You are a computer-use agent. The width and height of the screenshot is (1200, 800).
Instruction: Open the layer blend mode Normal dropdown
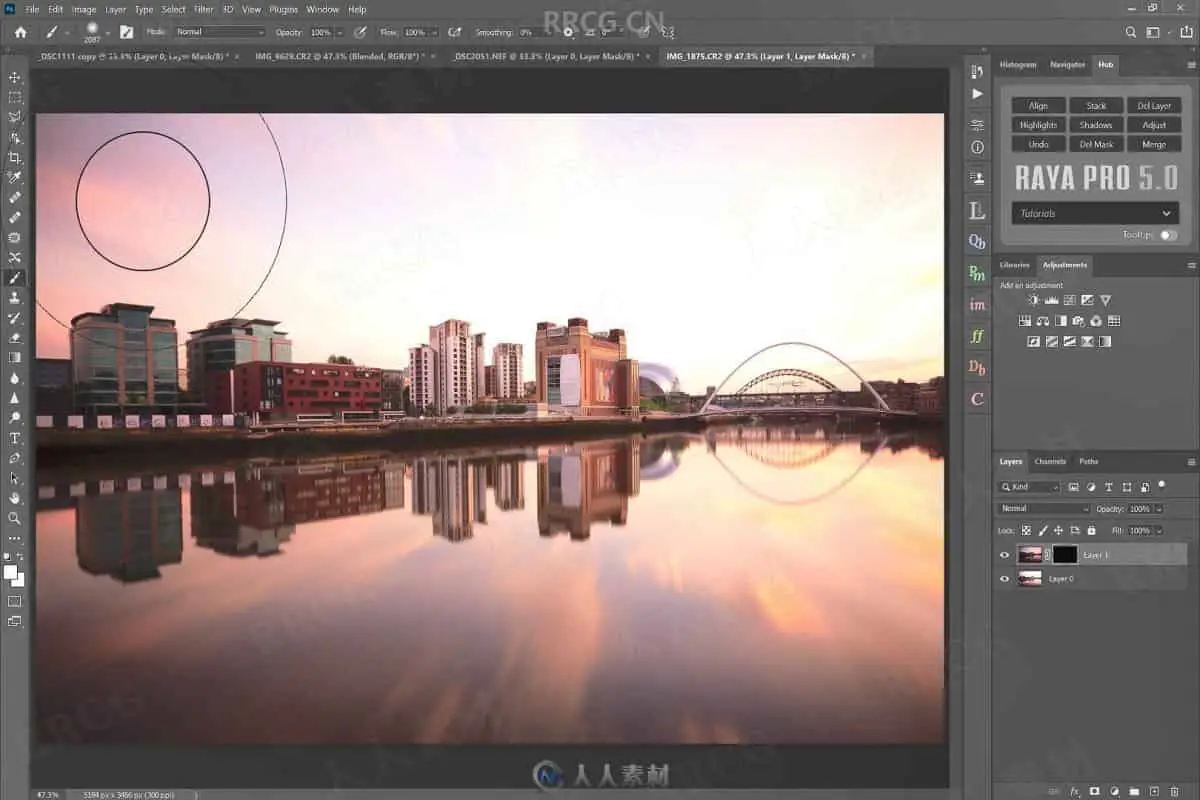[x=1044, y=508]
